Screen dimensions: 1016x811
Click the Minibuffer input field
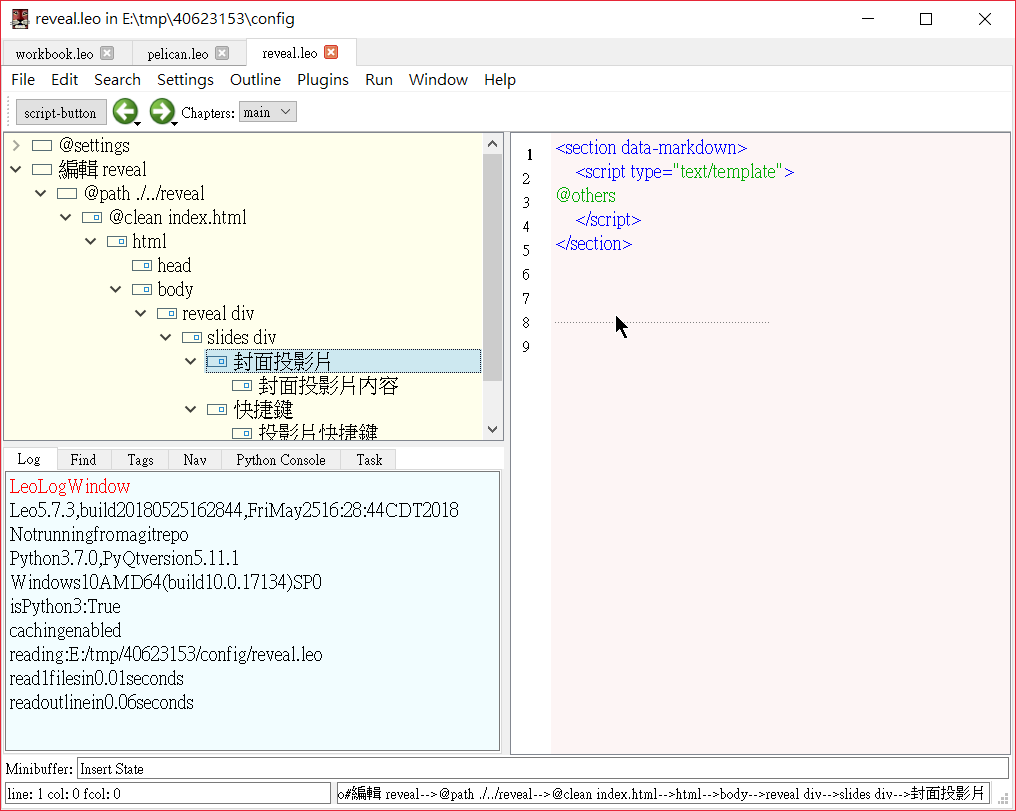[x=542, y=769]
